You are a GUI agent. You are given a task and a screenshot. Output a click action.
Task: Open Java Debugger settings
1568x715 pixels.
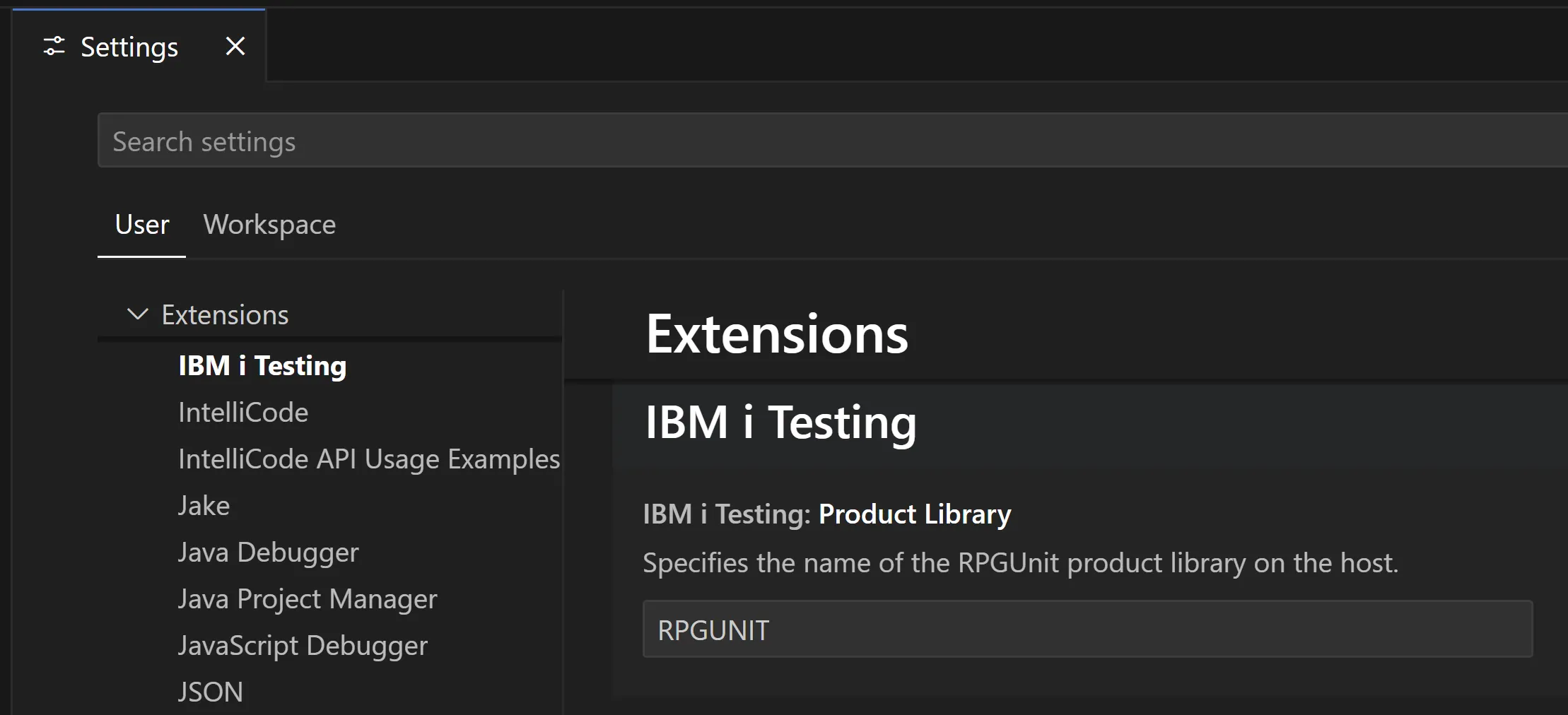(269, 552)
